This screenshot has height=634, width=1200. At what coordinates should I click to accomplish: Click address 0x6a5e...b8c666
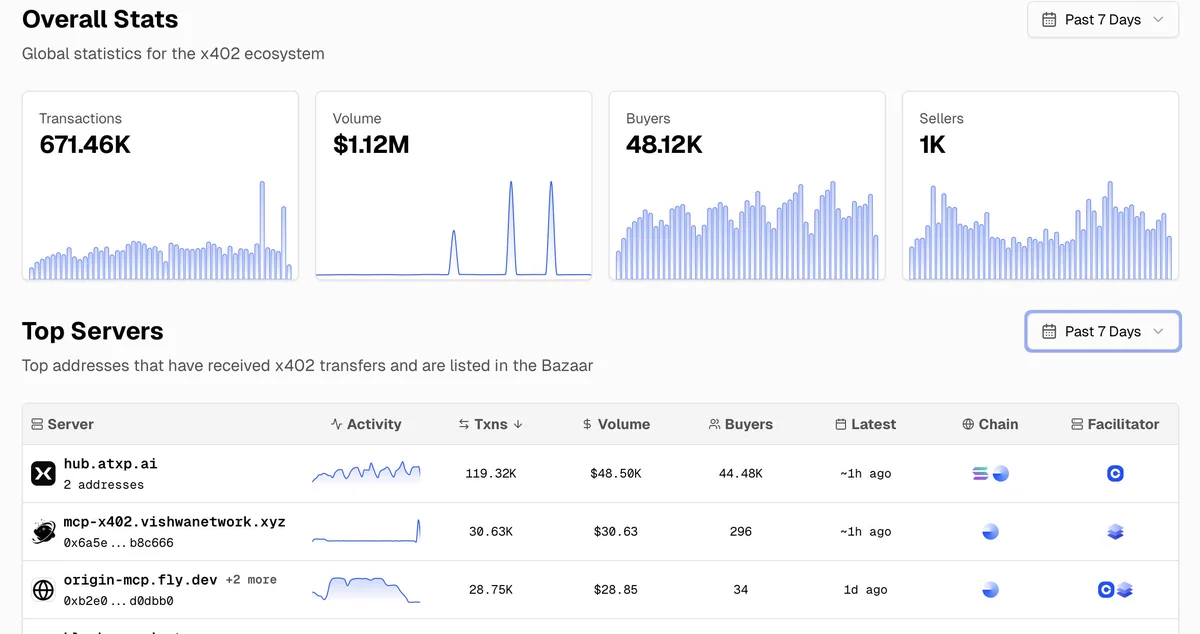(118, 543)
